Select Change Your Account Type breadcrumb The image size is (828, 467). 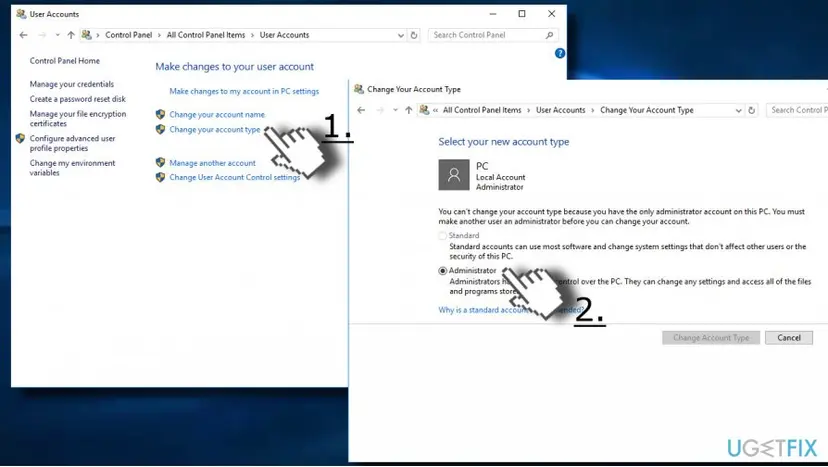[646, 110]
